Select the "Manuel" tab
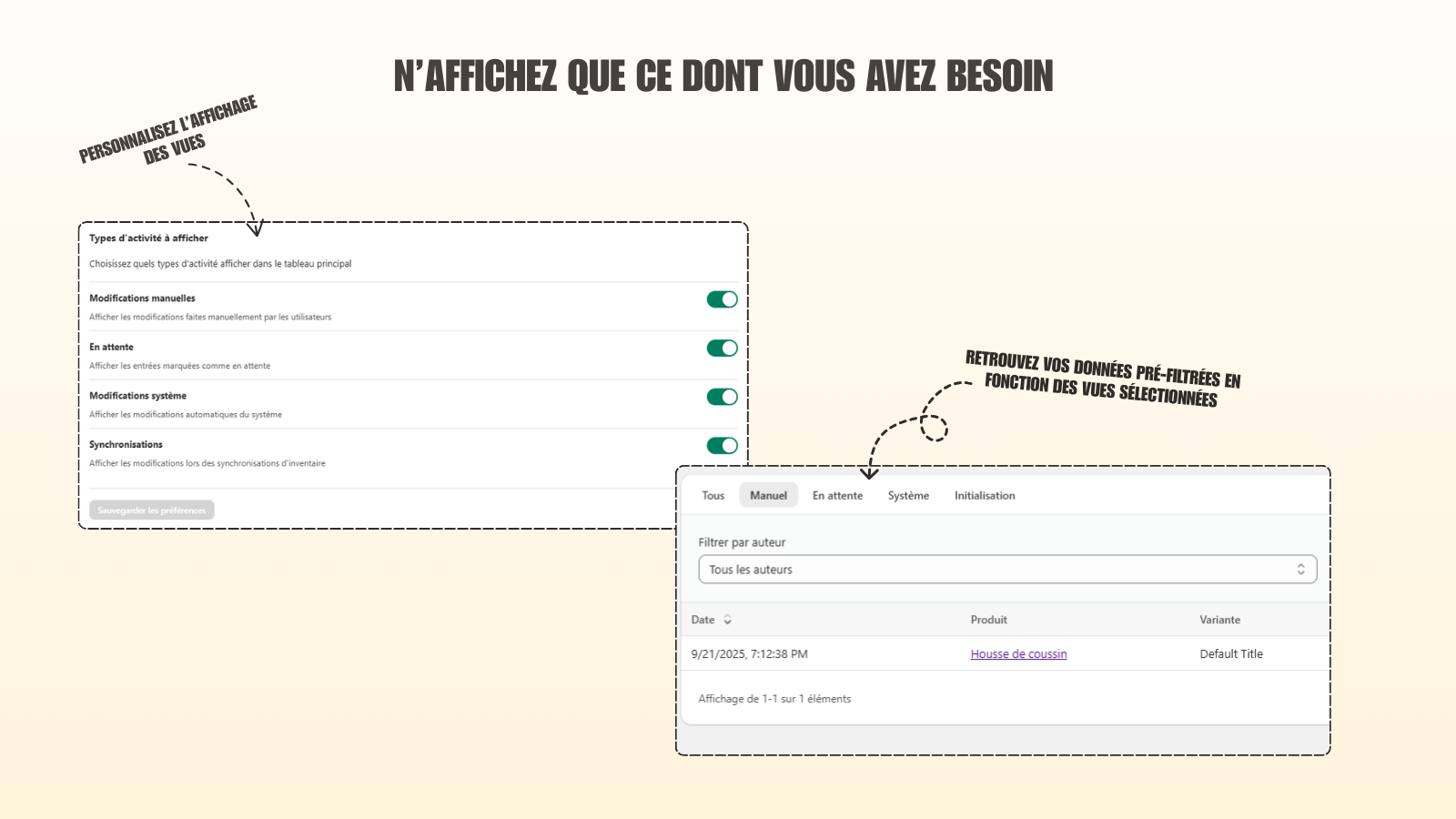Viewport: 1456px width, 819px height. point(768,495)
